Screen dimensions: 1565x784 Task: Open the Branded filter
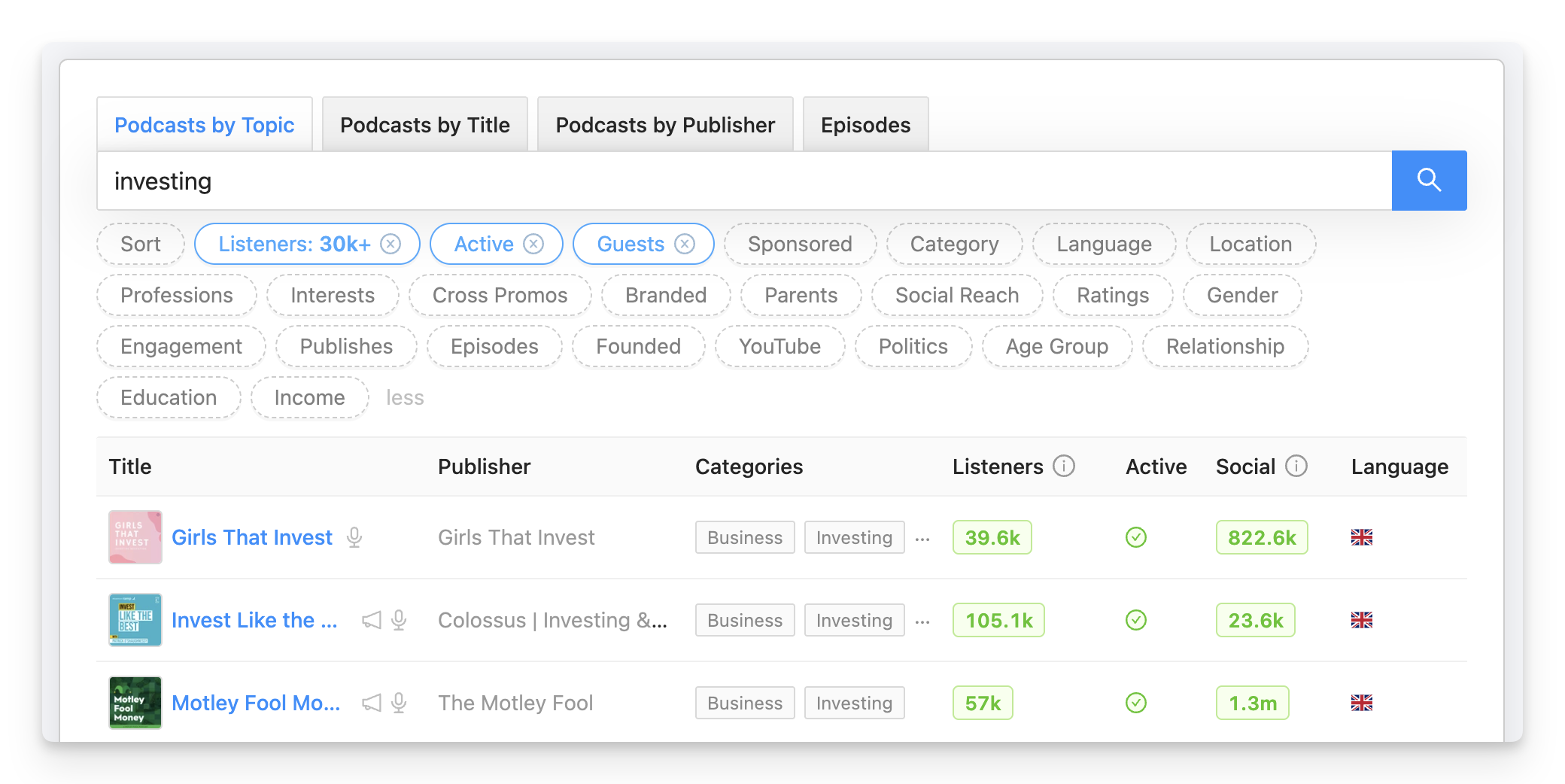666,295
